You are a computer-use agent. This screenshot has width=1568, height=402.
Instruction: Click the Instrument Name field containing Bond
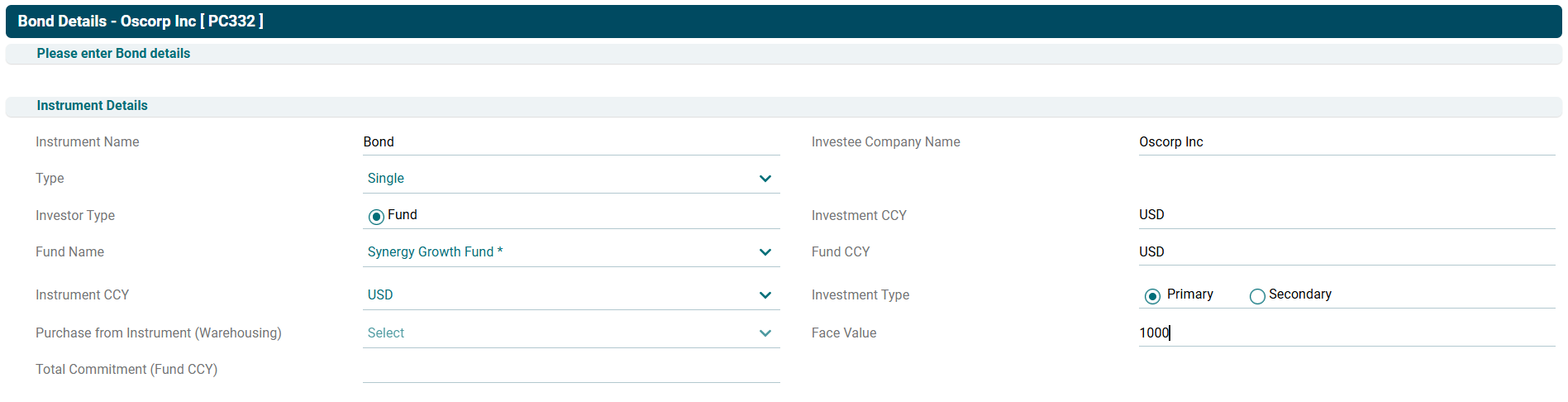(570, 142)
